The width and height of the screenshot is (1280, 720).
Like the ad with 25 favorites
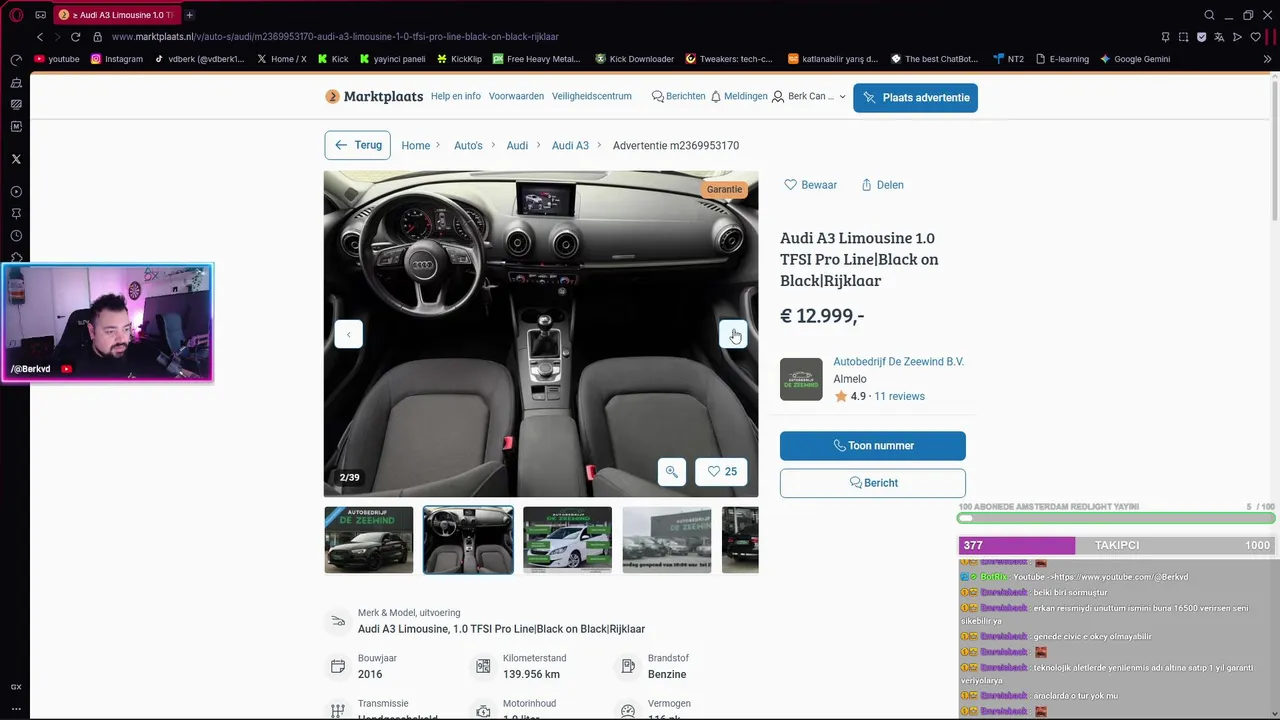tap(721, 472)
